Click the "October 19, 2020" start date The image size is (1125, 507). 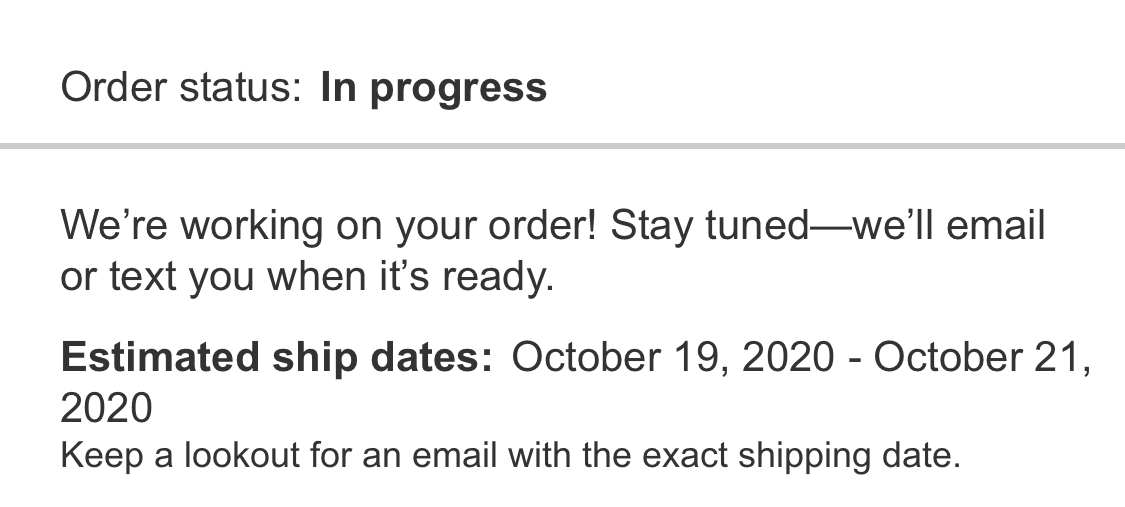point(673,356)
